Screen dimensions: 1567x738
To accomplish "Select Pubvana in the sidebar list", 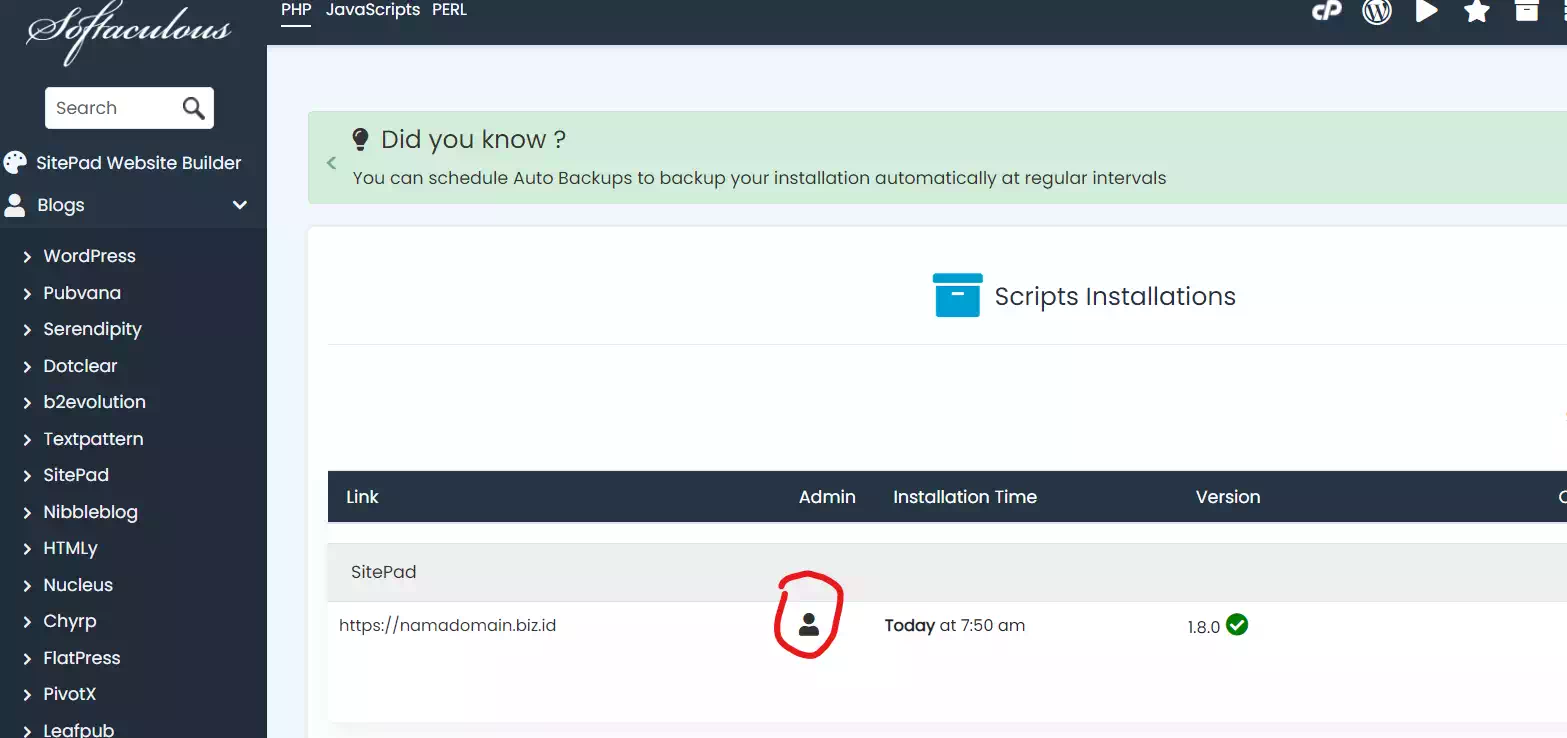I will point(82,293).
